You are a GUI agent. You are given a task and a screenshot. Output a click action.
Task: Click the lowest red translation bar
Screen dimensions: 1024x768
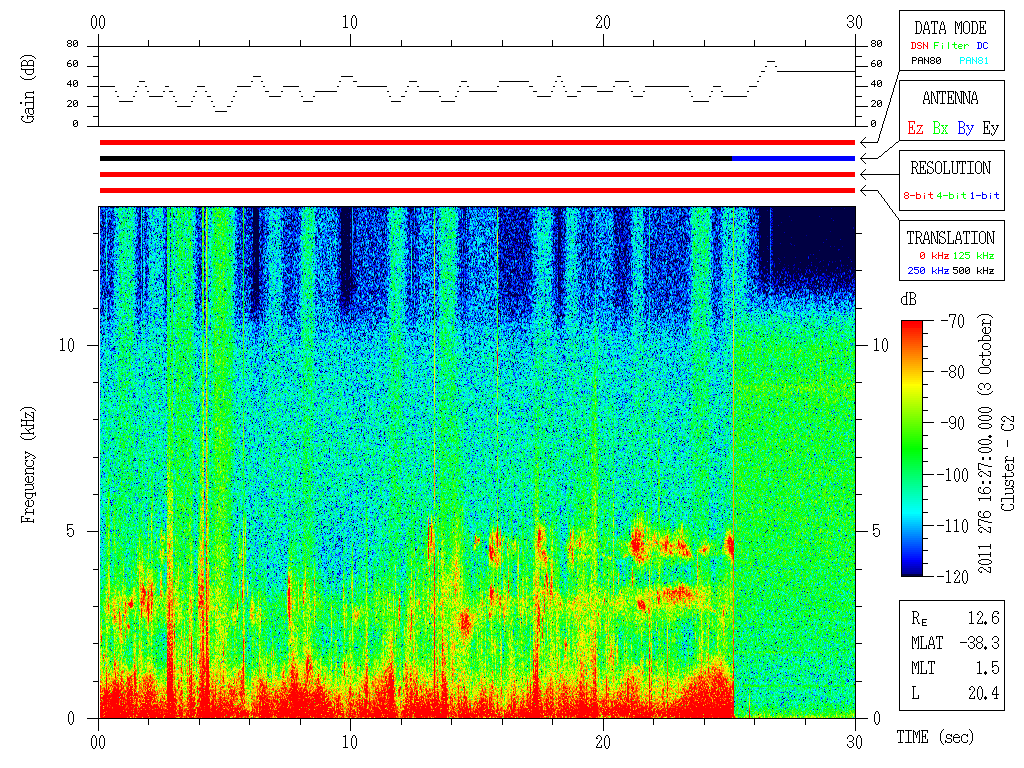(477, 191)
